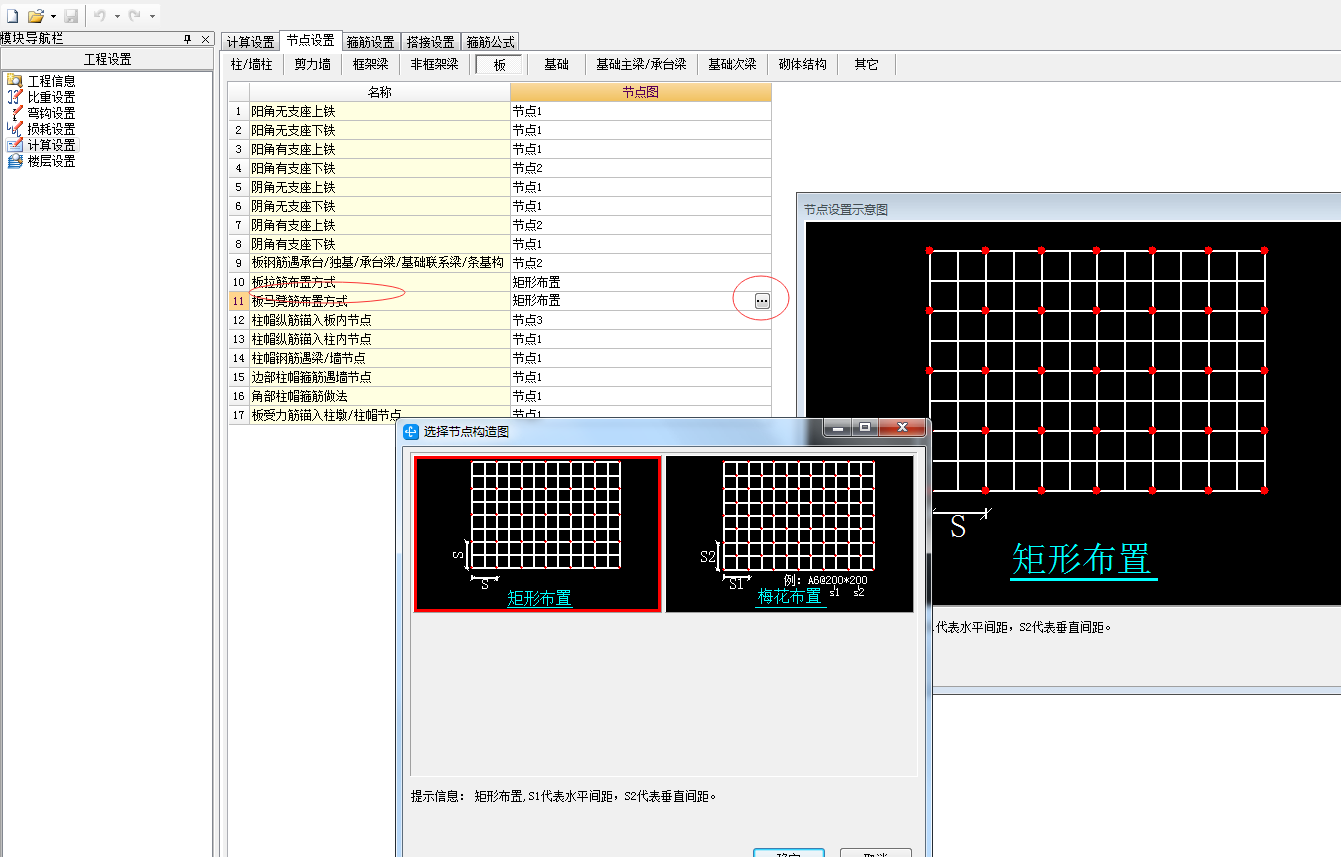Image resolution: width=1341 pixels, height=857 pixels.
Task: Select row 板拉筋布置方式
Action: 380,282
